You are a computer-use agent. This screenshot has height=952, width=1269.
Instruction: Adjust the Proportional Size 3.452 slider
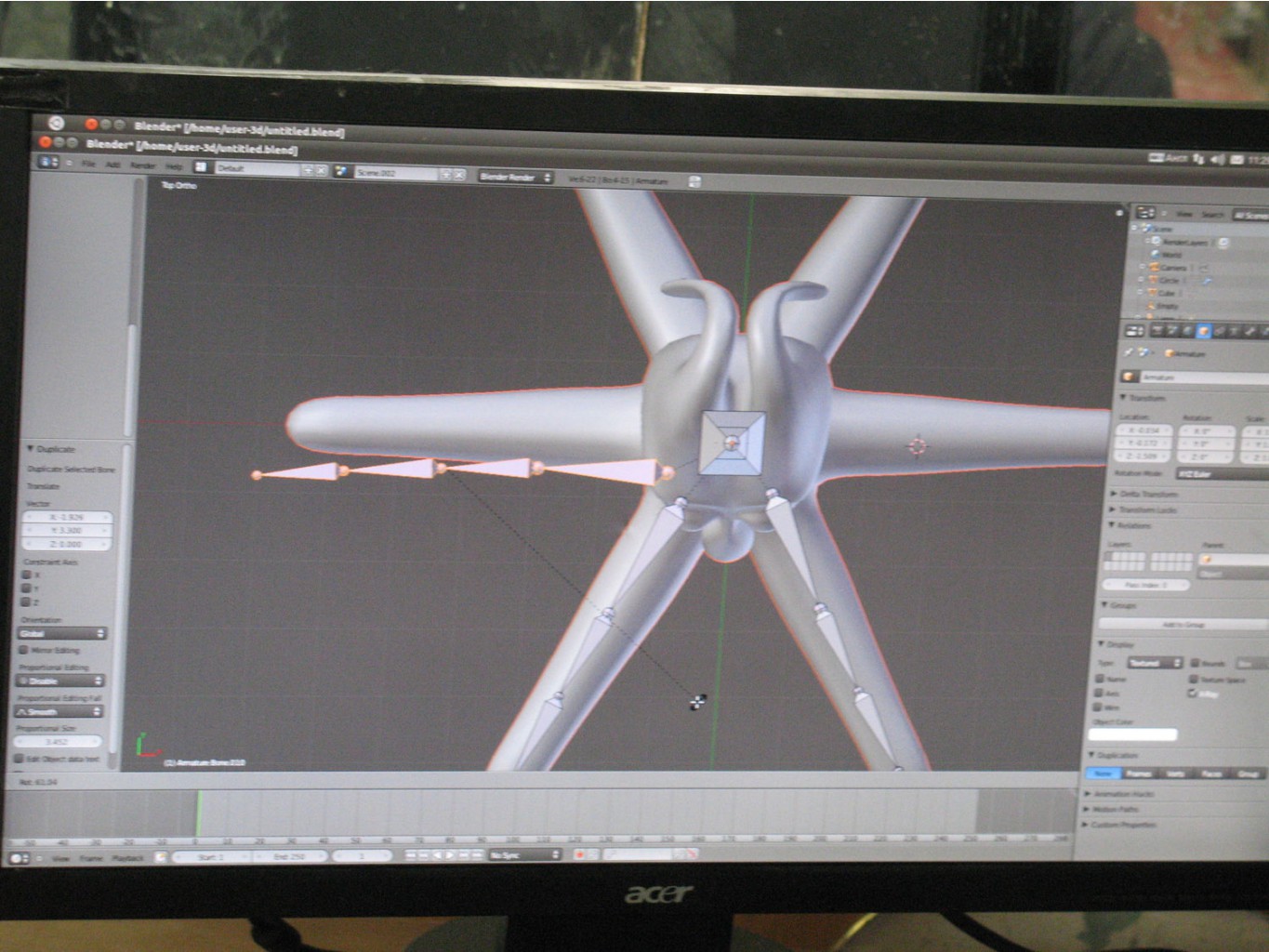[57, 742]
